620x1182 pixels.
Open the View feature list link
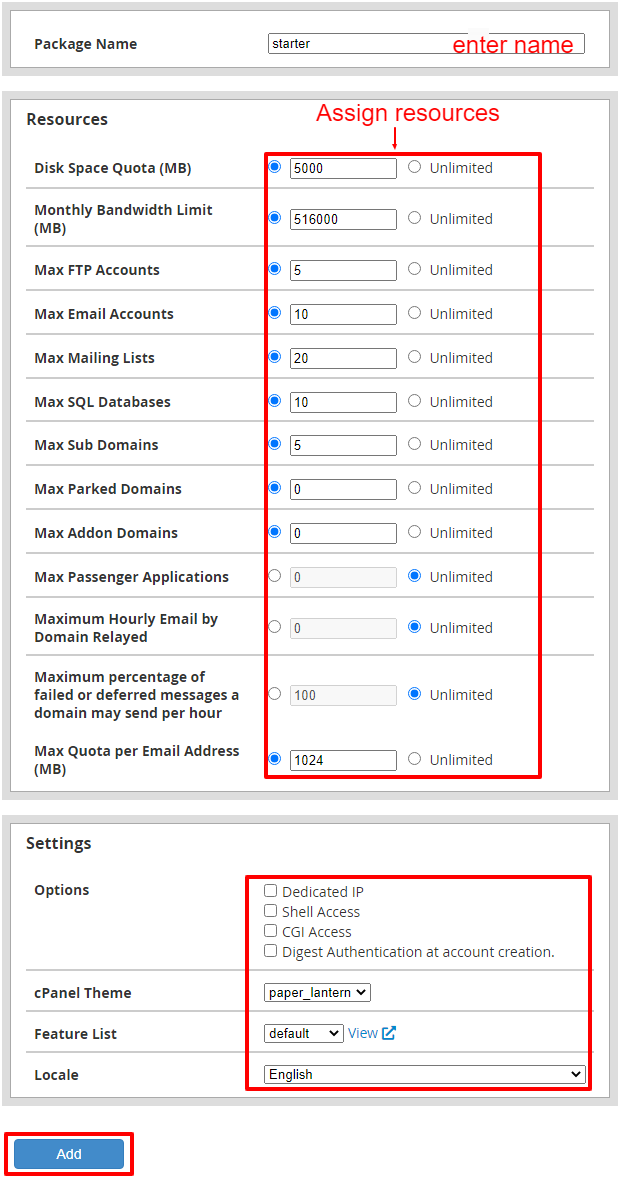(362, 1033)
